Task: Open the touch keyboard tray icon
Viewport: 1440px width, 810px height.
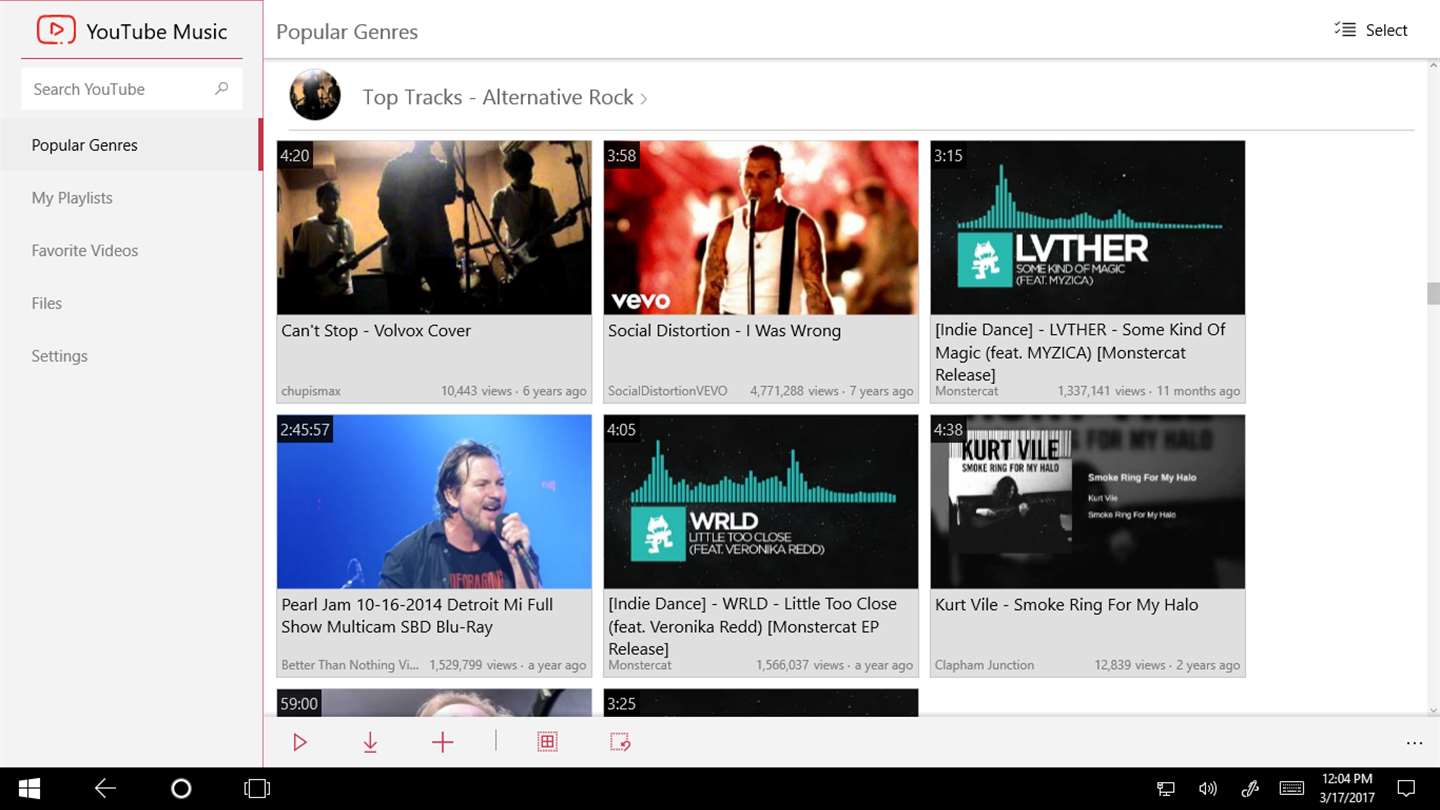Action: (x=1291, y=789)
